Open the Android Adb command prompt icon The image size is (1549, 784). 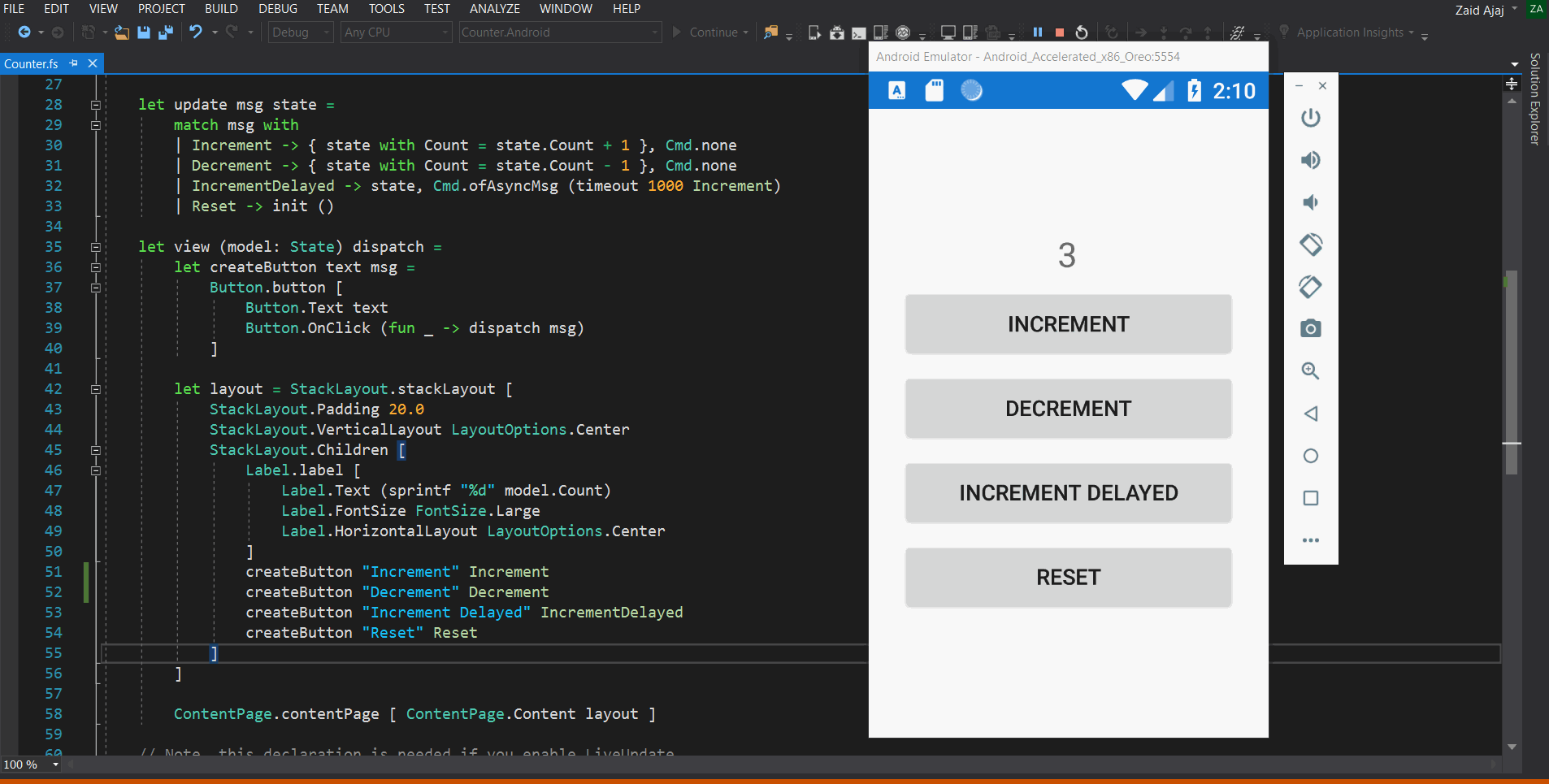point(859,32)
